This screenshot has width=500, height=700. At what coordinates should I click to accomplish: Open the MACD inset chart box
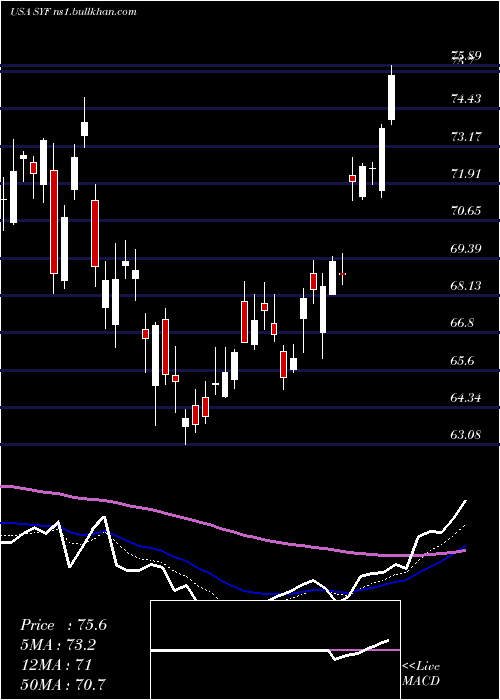tap(275, 650)
